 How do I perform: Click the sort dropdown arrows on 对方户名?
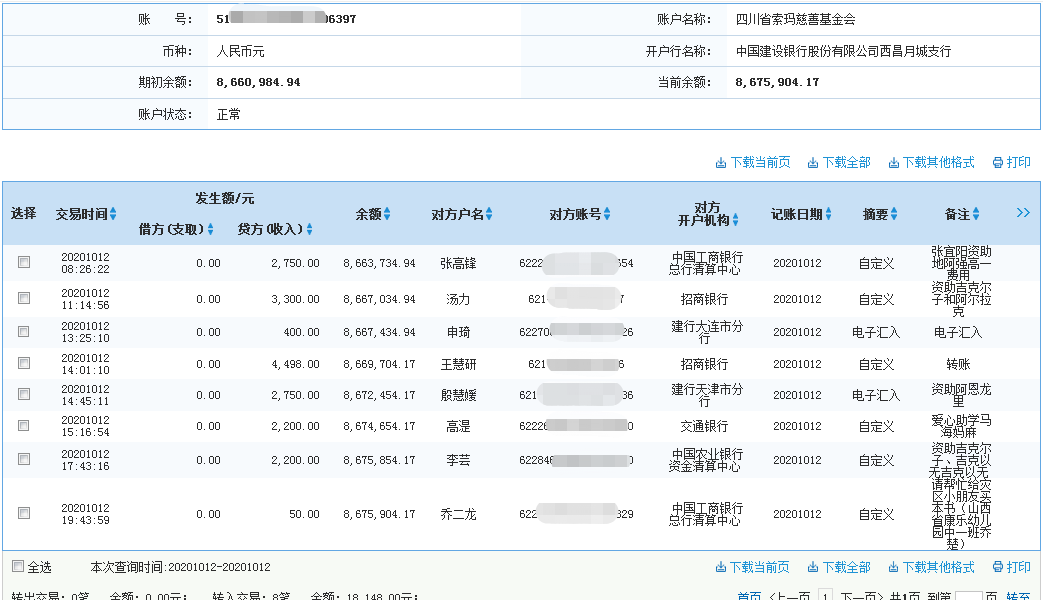click(x=488, y=215)
